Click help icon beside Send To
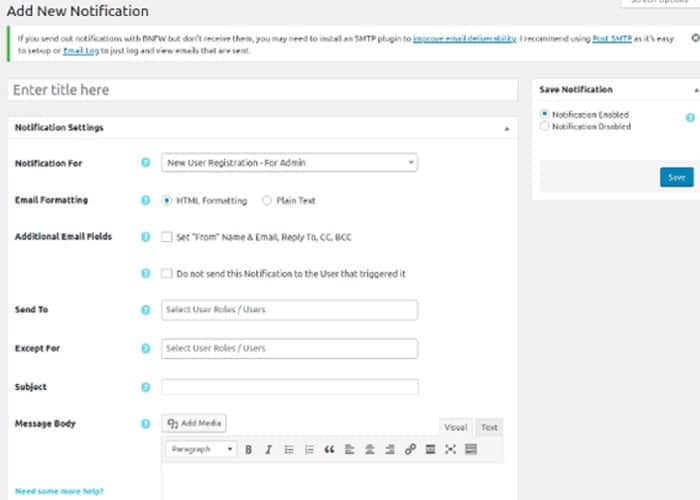Image resolution: width=700 pixels, height=500 pixels. tap(146, 309)
